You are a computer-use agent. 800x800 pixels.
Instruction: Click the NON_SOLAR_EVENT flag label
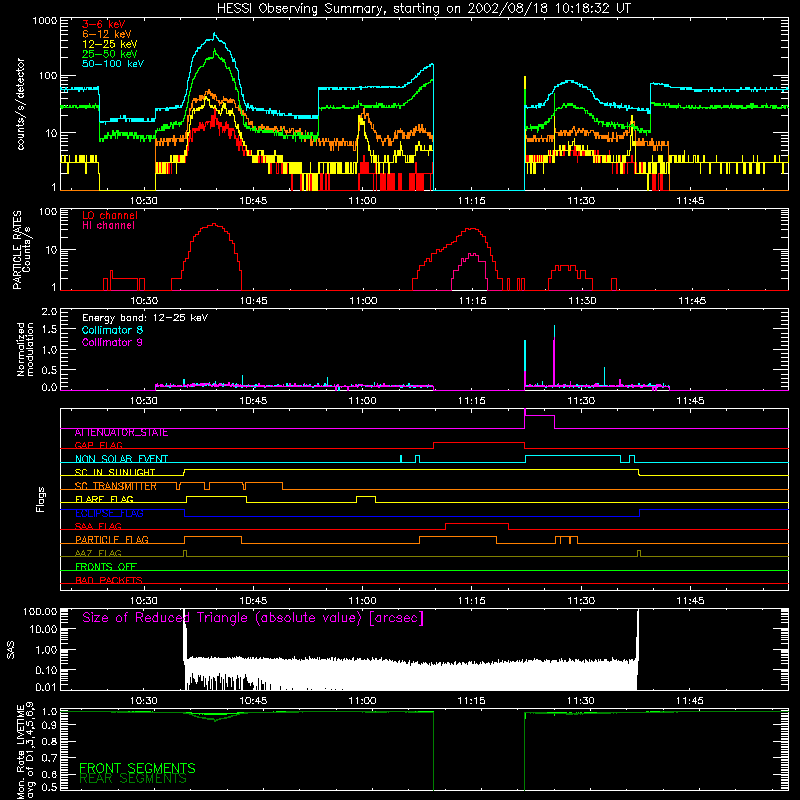[x=121, y=459]
